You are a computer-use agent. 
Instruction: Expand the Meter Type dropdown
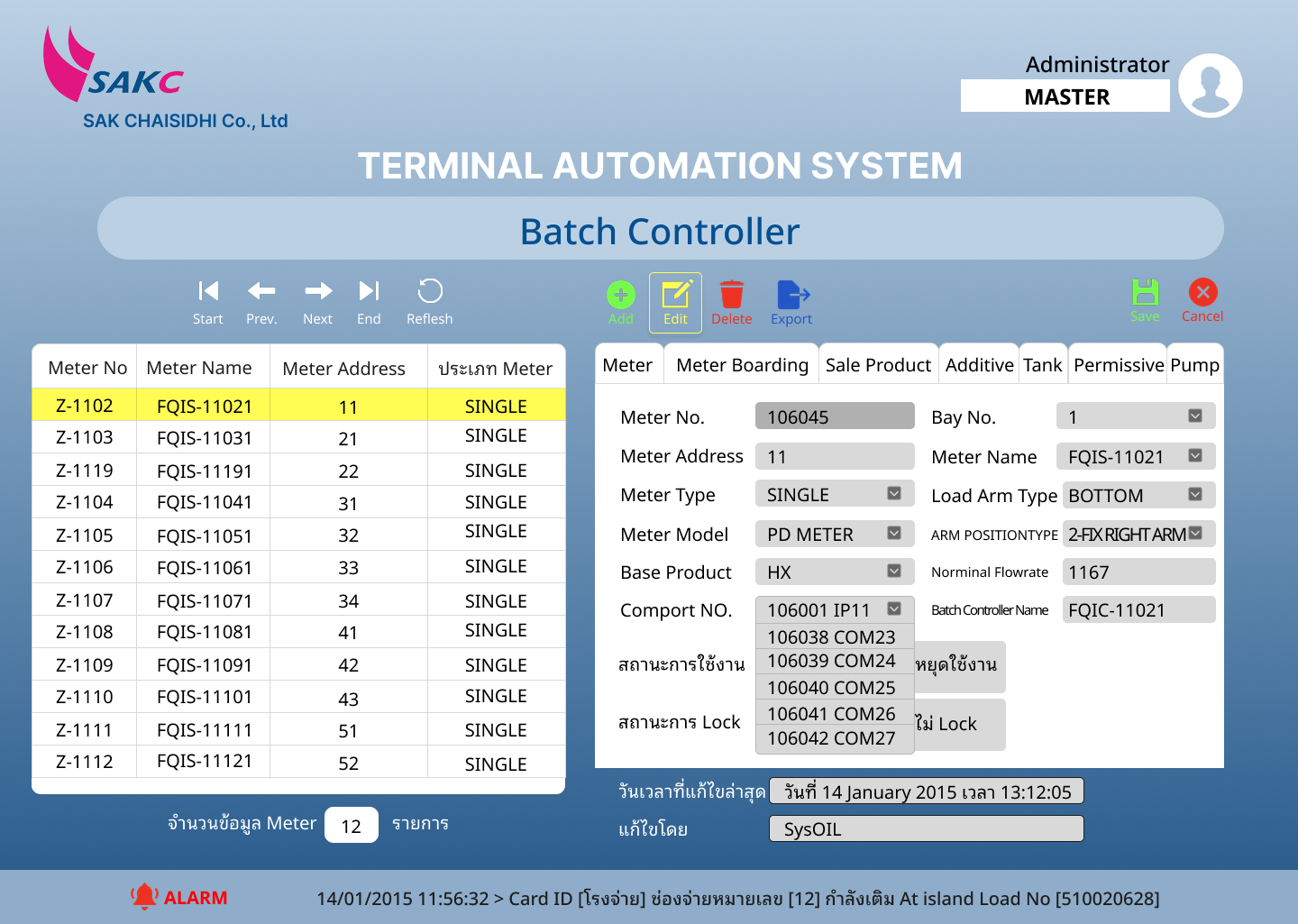pos(894,493)
